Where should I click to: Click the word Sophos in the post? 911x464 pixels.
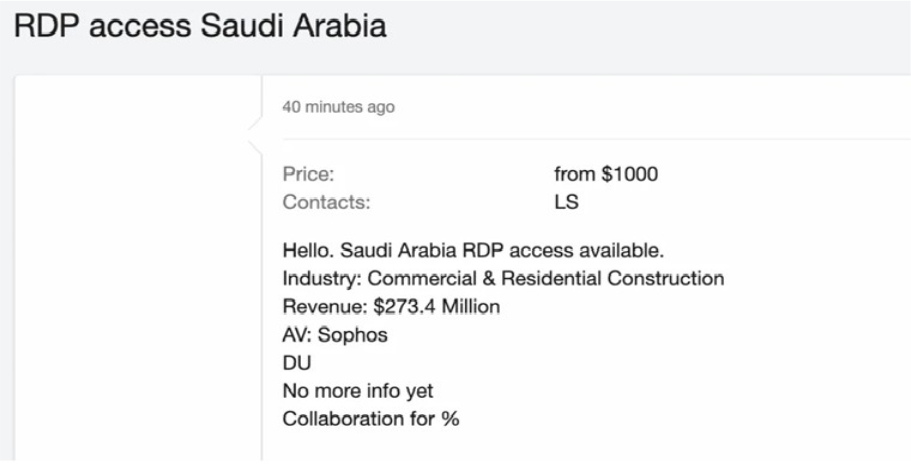[353, 335]
